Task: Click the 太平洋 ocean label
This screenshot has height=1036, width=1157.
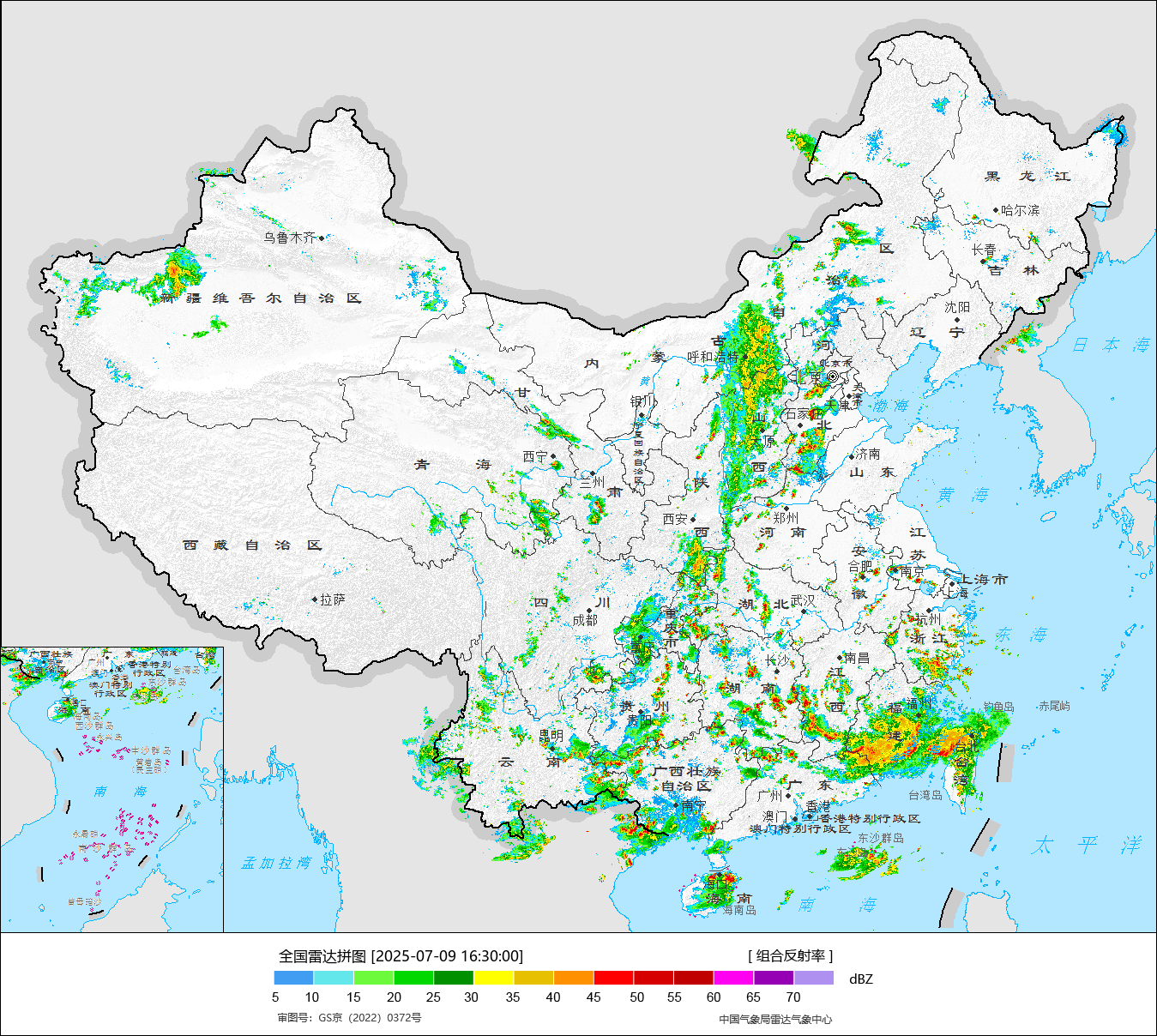Action: pyautogui.click(x=1087, y=845)
